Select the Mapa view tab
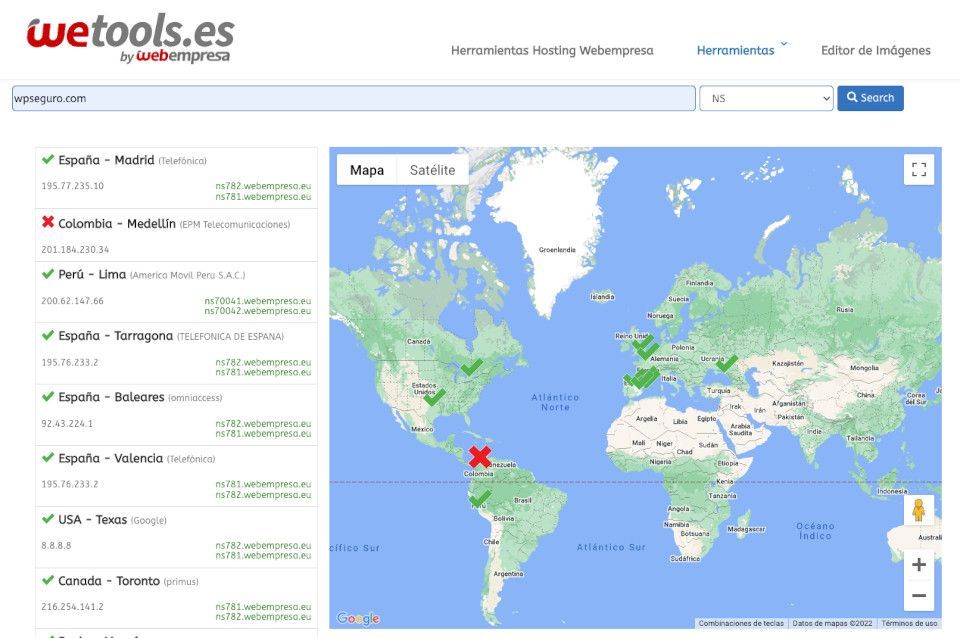 point(366,170)
